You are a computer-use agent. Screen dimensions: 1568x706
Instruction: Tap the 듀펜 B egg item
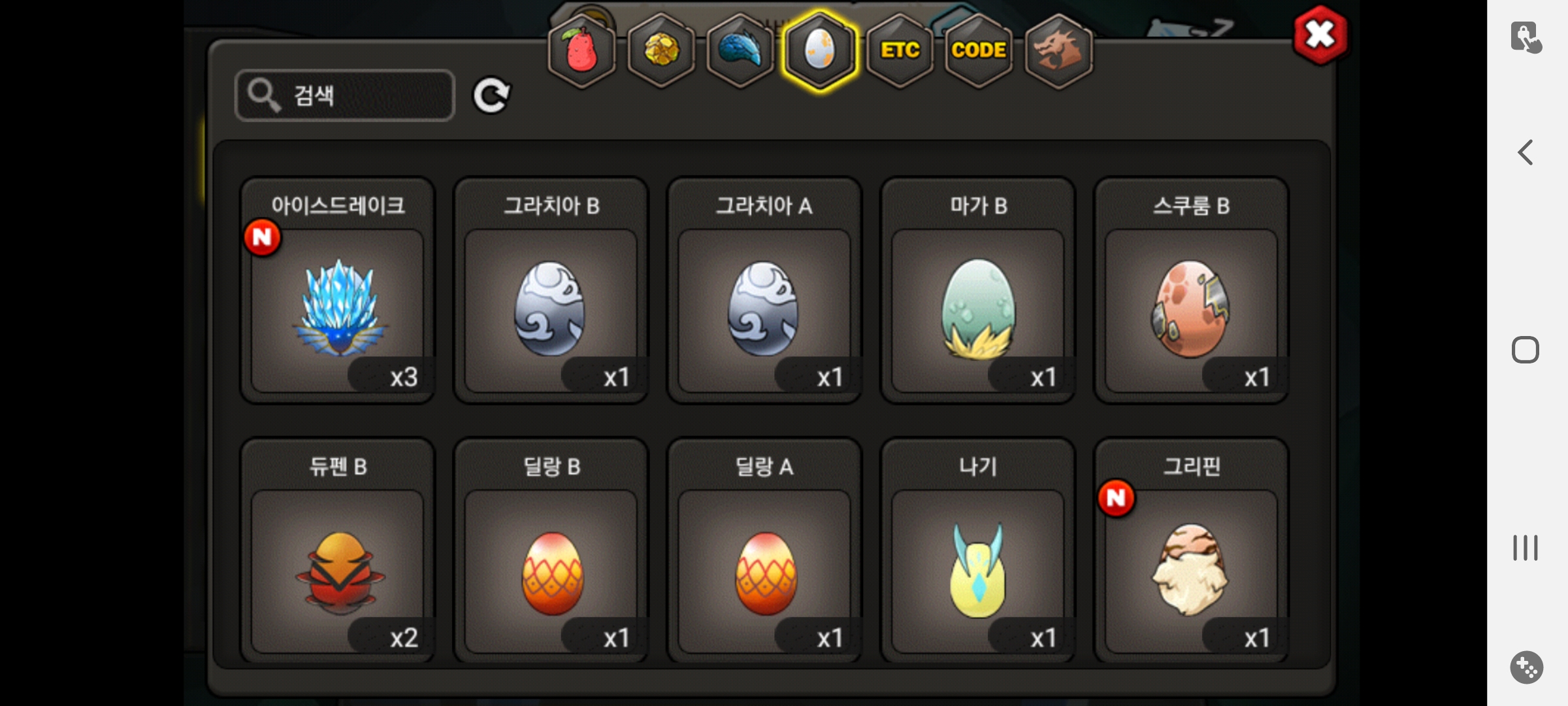338,550
